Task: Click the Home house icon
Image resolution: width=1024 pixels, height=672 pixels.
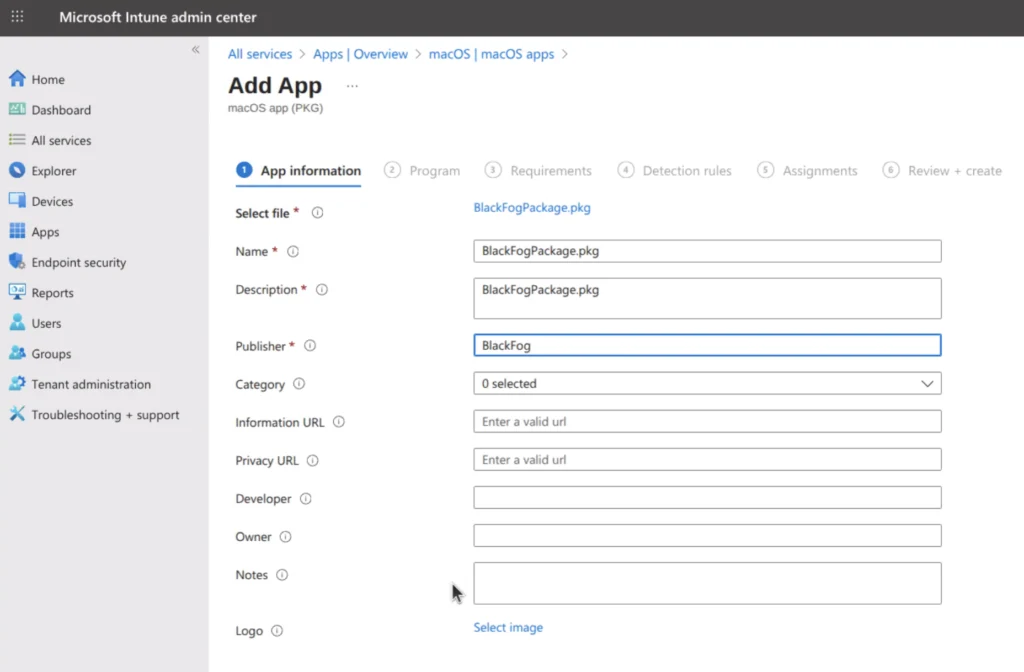Action: pyautogui.click(x=17, y=79)
